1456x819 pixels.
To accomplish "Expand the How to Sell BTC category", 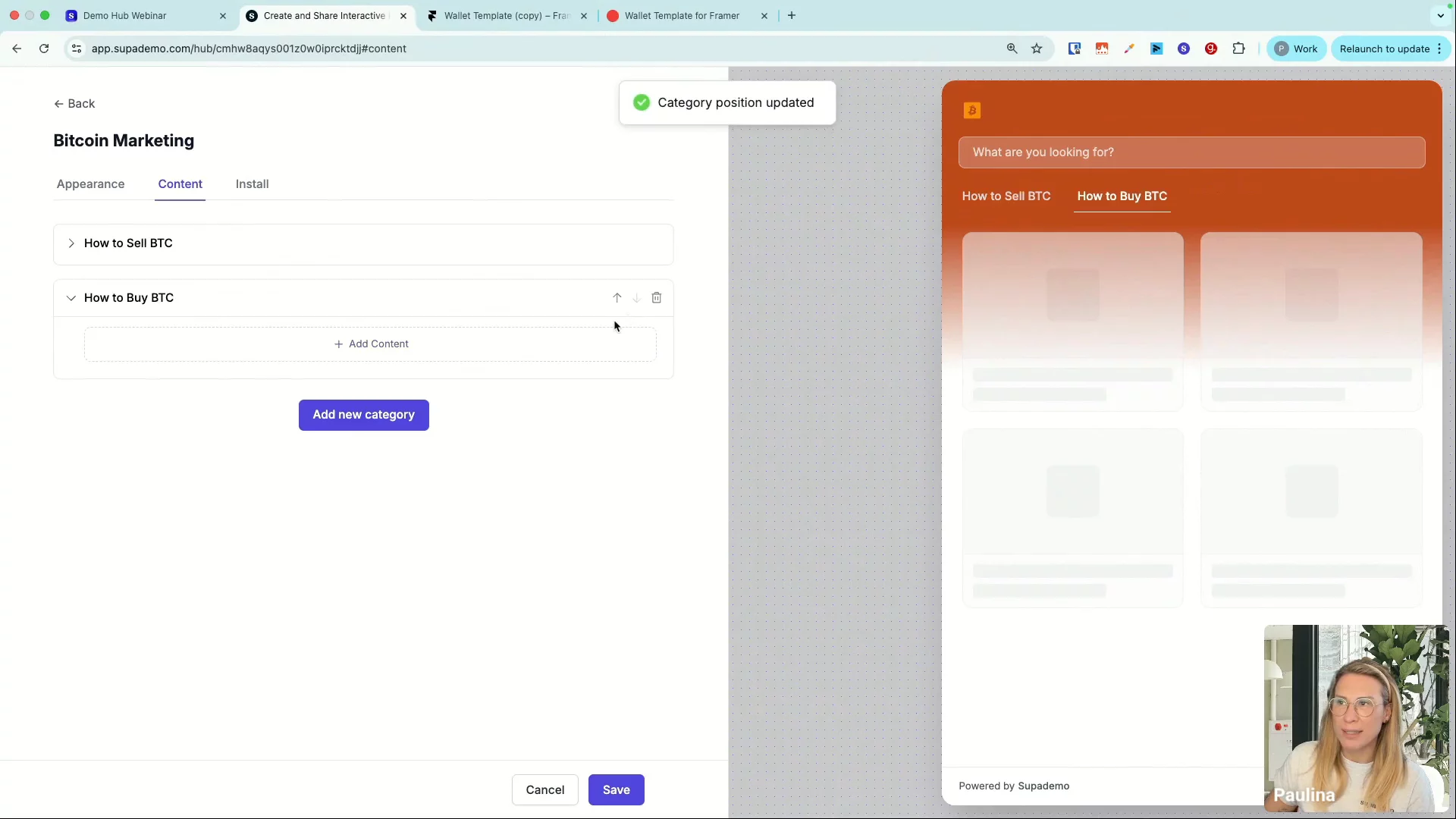I will [x=71, y=243].
